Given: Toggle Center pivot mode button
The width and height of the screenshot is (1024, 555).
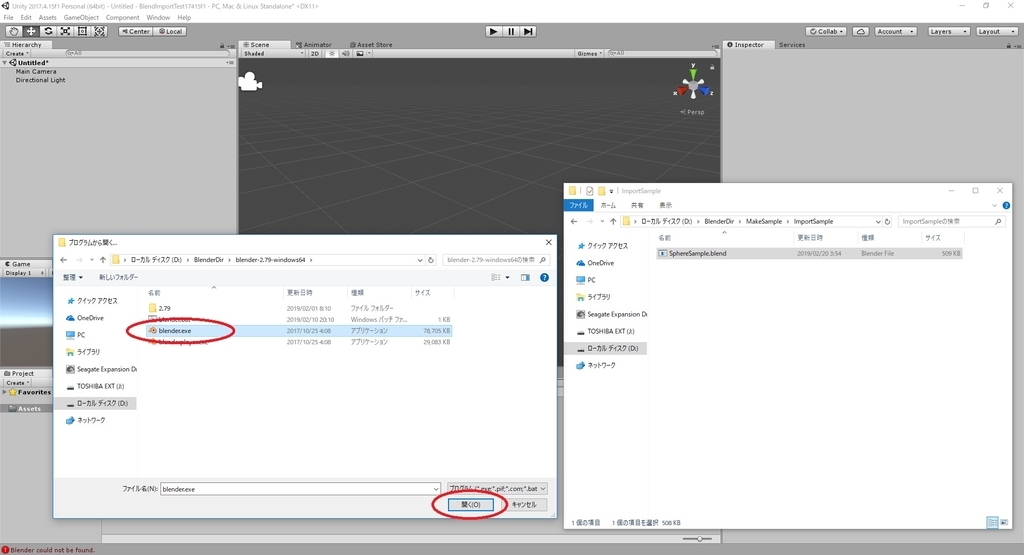Looking at the screenshot, I should coord(136,31).
